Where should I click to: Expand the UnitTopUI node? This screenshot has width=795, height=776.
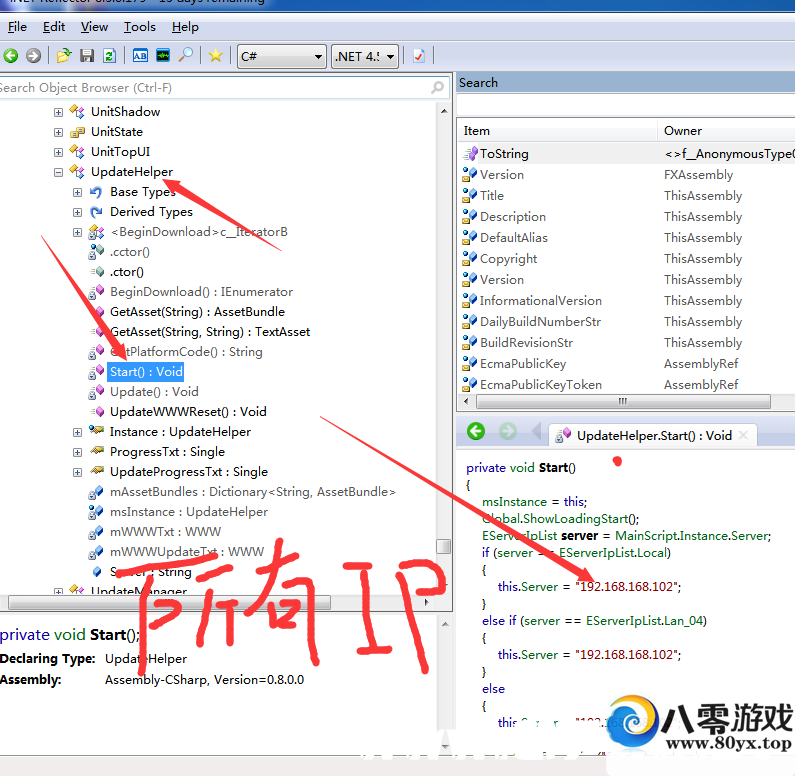pos(58,152)
